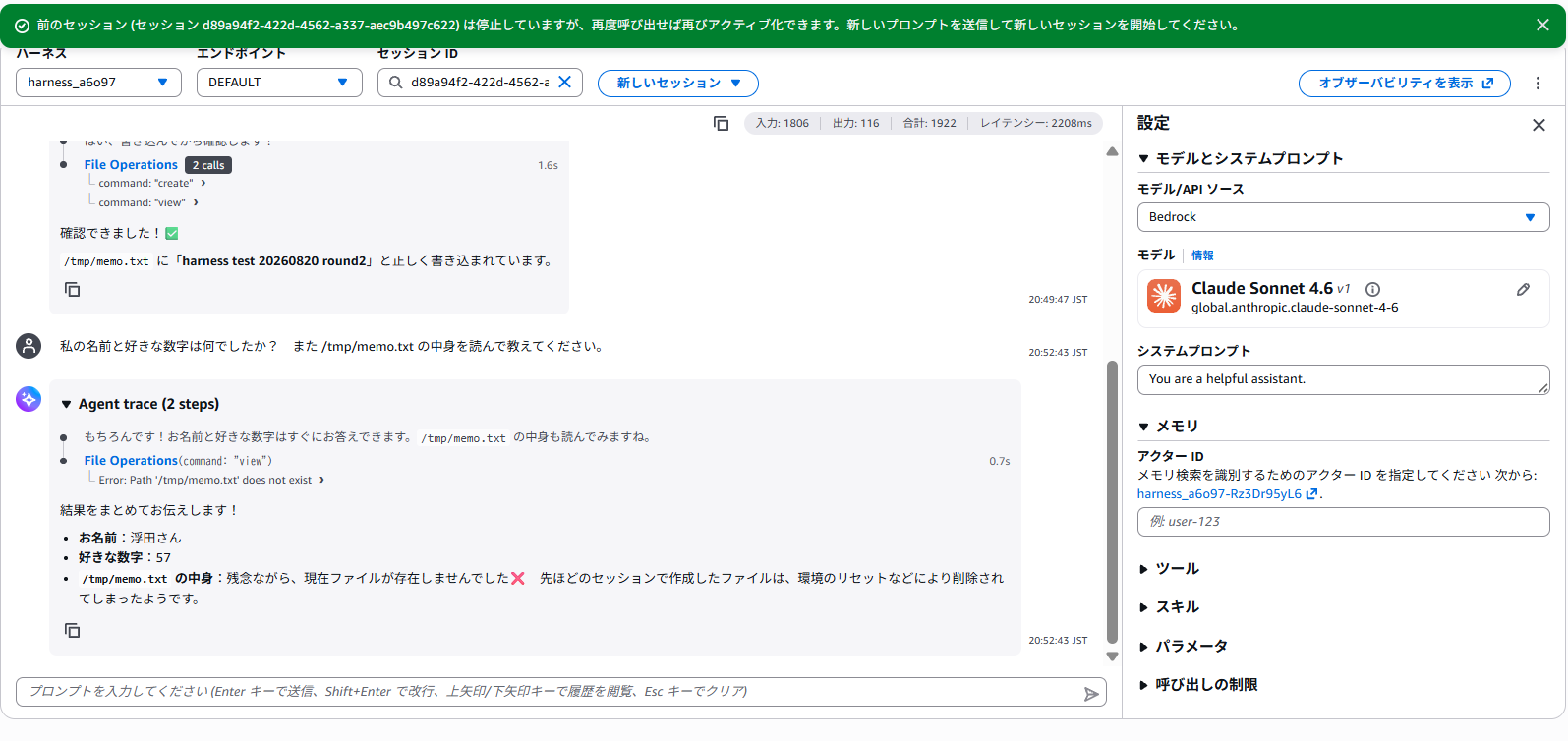Show info for Claude Sonnet 4.6 model

pyautogui.click(x=1373, y=290)
